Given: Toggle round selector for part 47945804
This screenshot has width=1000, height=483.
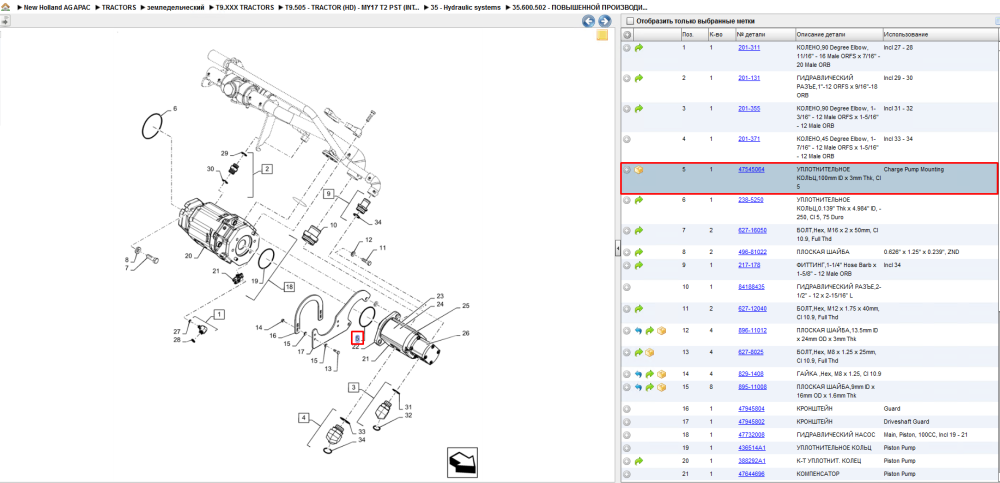Looking at the screenshot, I should [x=627, y=408].
